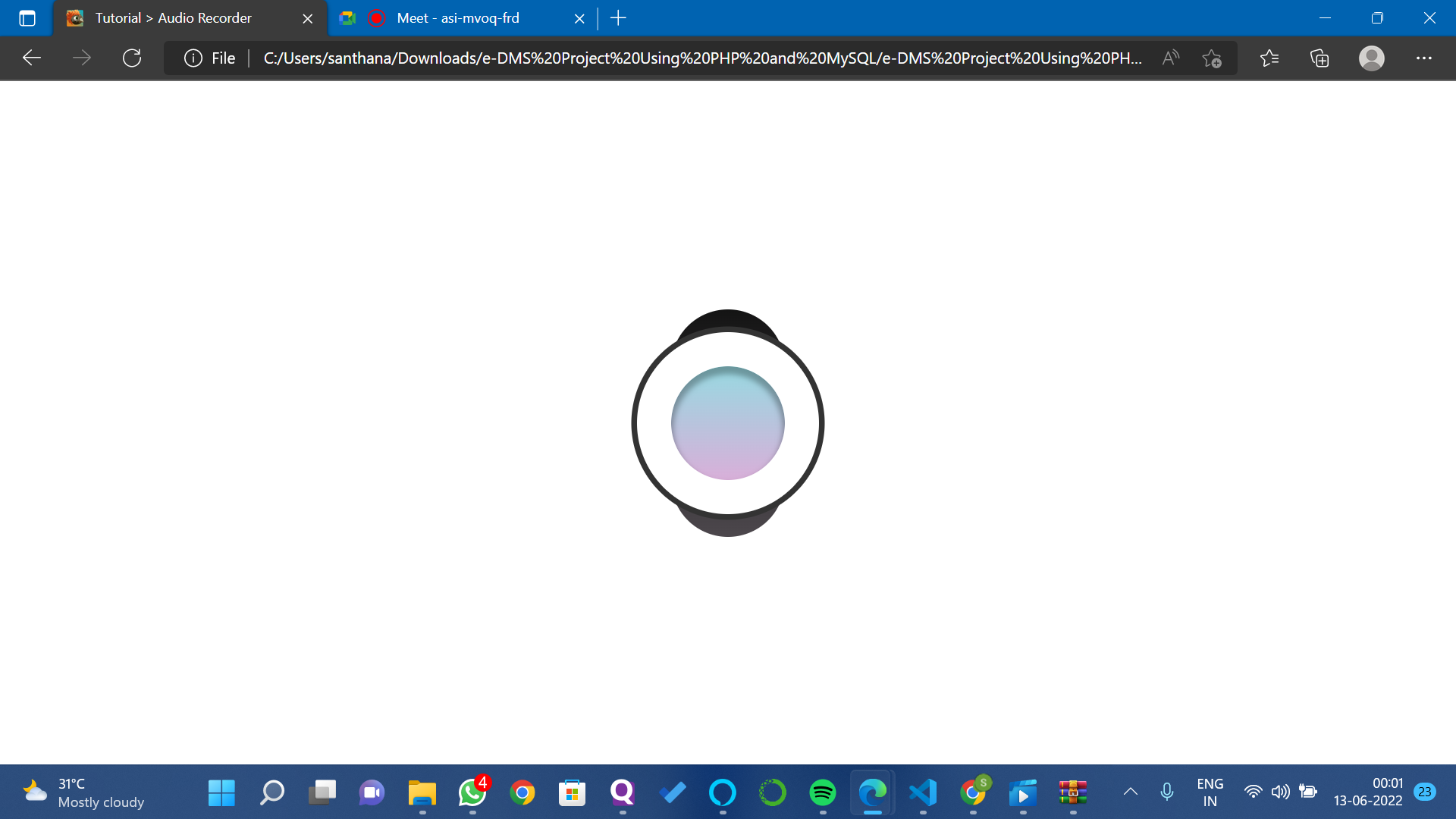Image resolution: width=1456 pixels, height=819 pixels.
Task: Switch to Meet asi-mvoq-frd tab
Action: 458,18
